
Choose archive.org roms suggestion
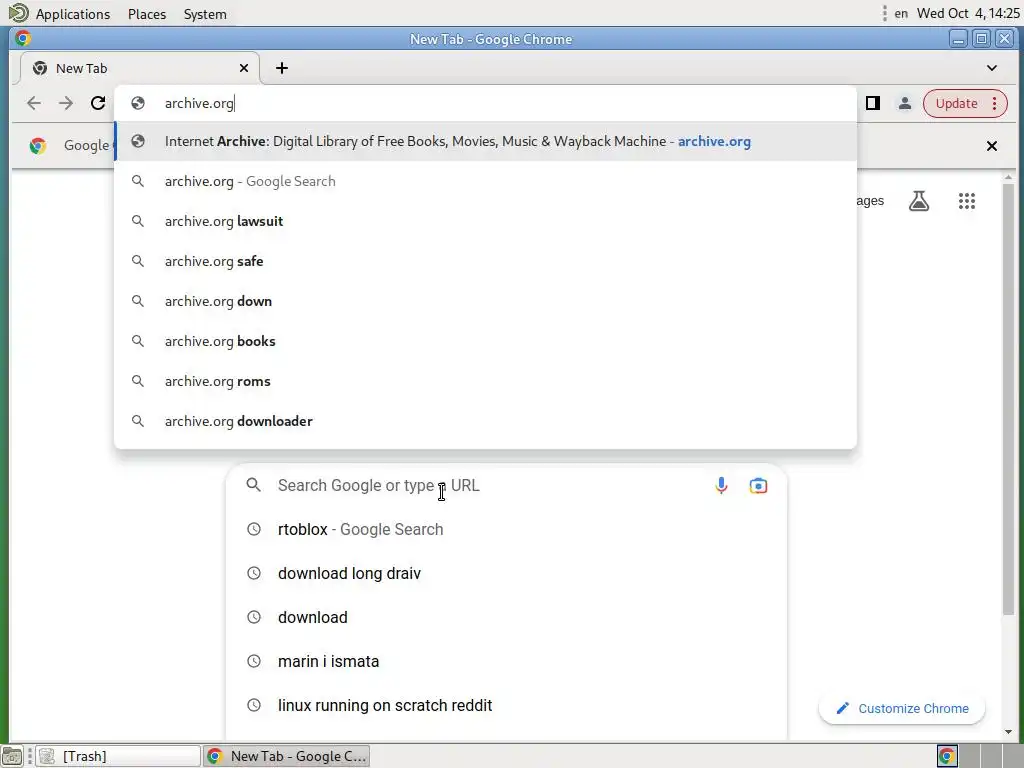tap(485, 381)
